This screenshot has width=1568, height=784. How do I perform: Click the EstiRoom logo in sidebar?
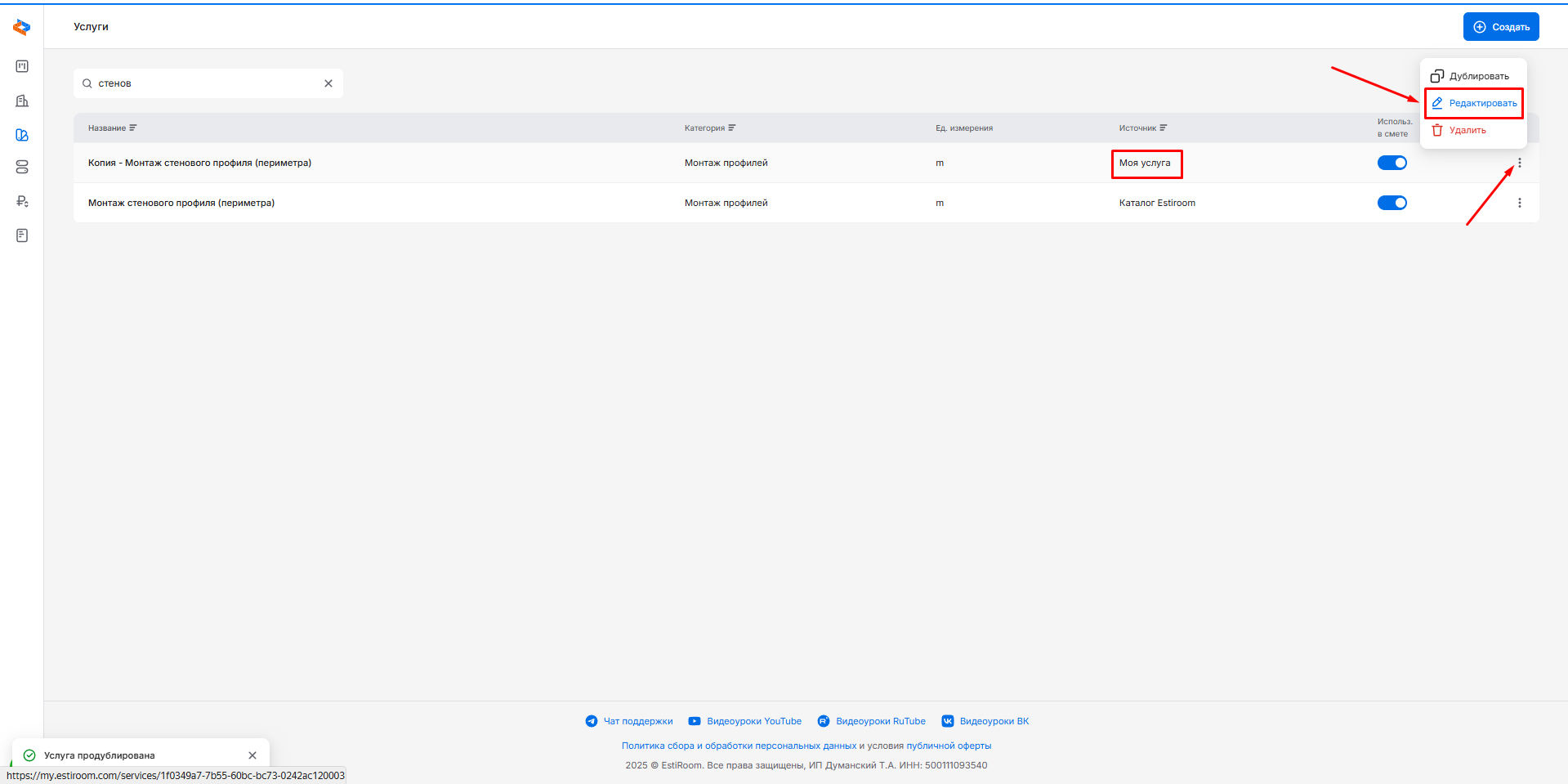[x=22, y=28]
